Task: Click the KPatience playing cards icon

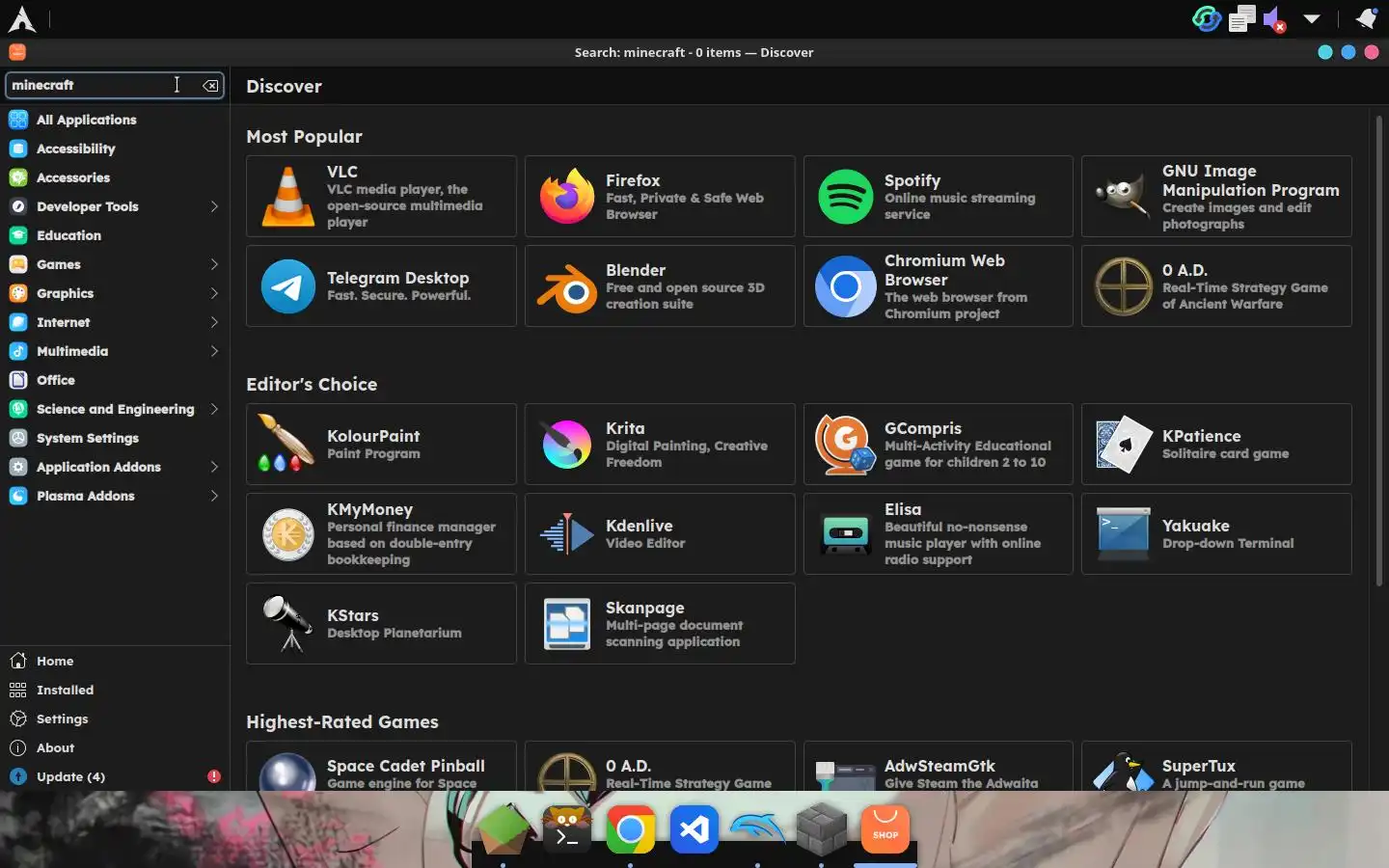Action: click(x=1124, y=445)
